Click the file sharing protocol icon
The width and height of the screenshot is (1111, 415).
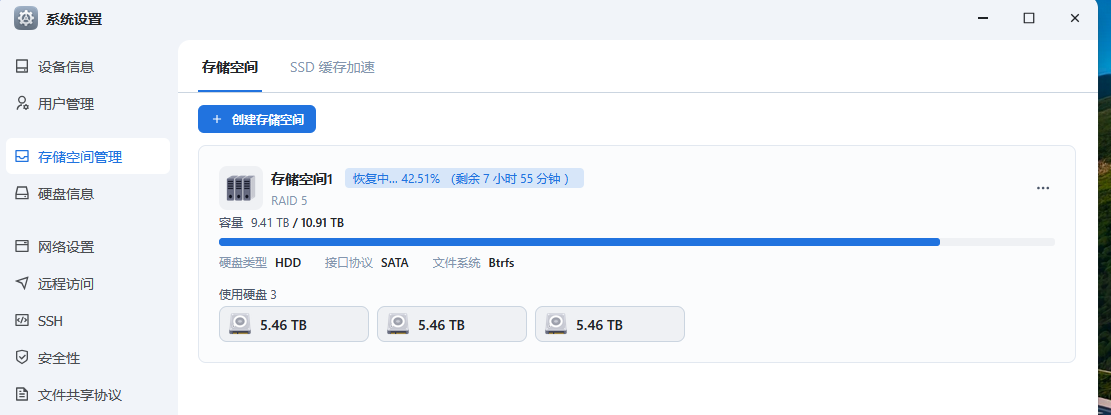pos(22,395)
